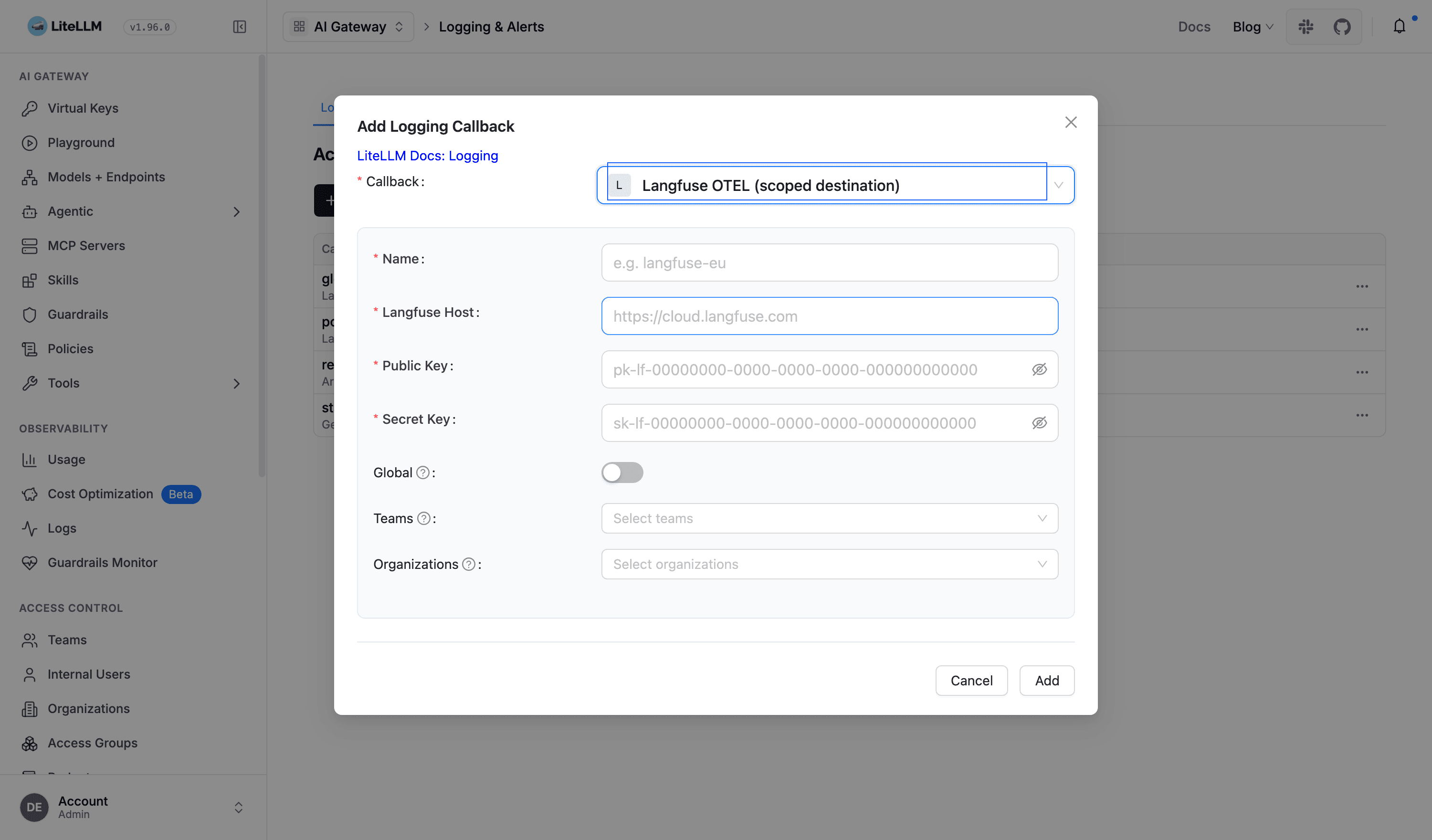Click the Add button
The height and width of the screenshot is (840, 1432).
coord(1047,681)
